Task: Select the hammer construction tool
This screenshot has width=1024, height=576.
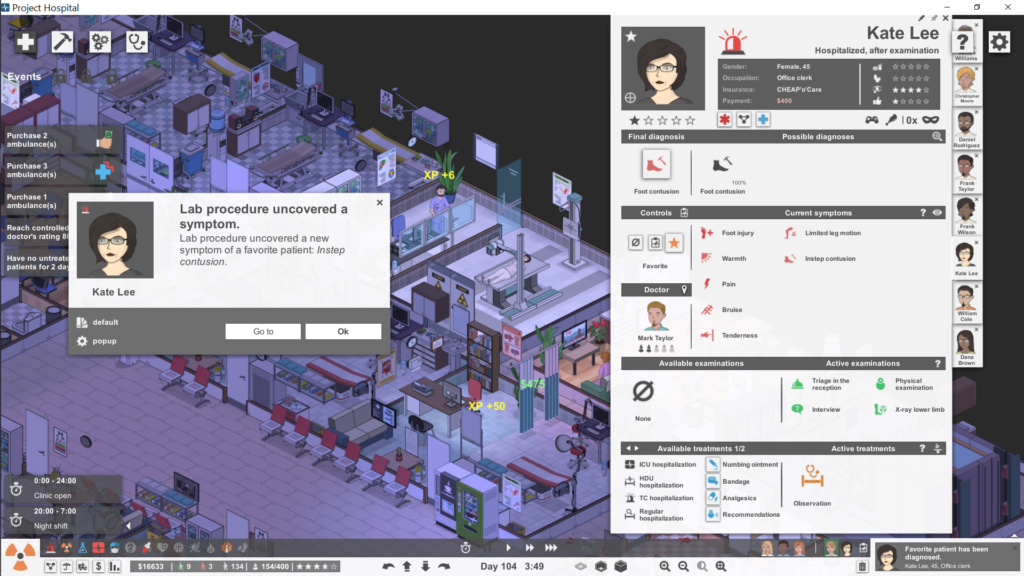Action: [62, 42]
